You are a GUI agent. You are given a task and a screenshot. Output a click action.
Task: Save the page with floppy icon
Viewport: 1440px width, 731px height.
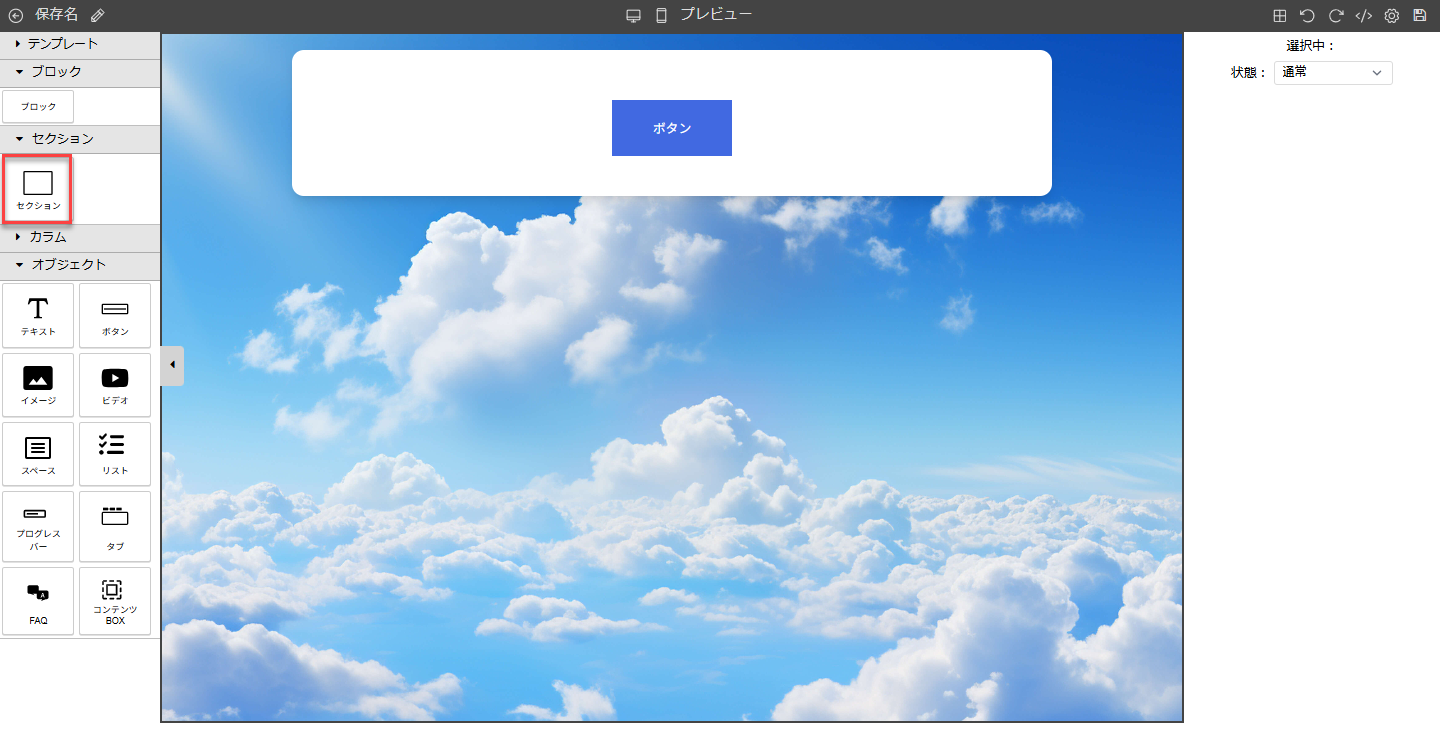1419,16
